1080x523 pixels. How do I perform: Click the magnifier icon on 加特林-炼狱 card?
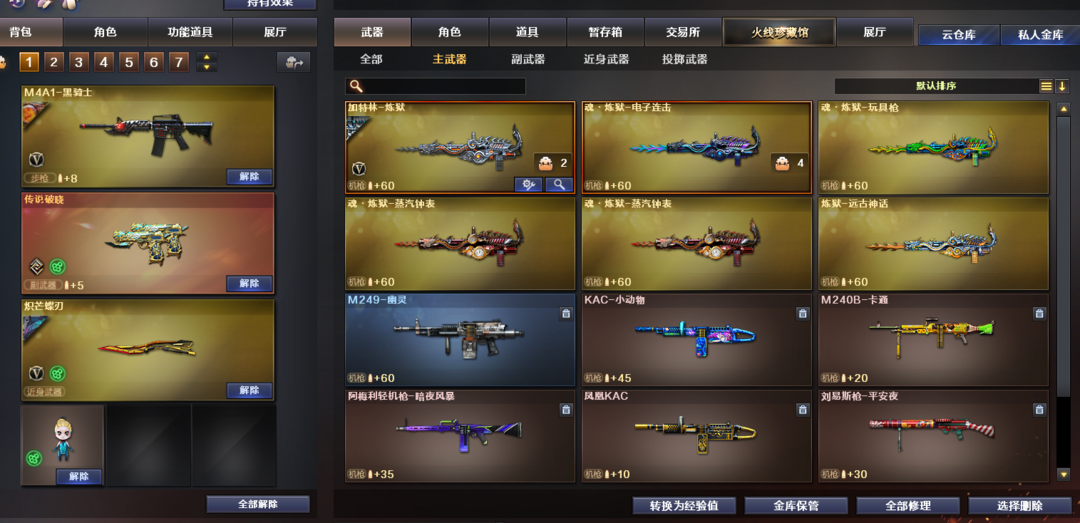tap(559, 185)
